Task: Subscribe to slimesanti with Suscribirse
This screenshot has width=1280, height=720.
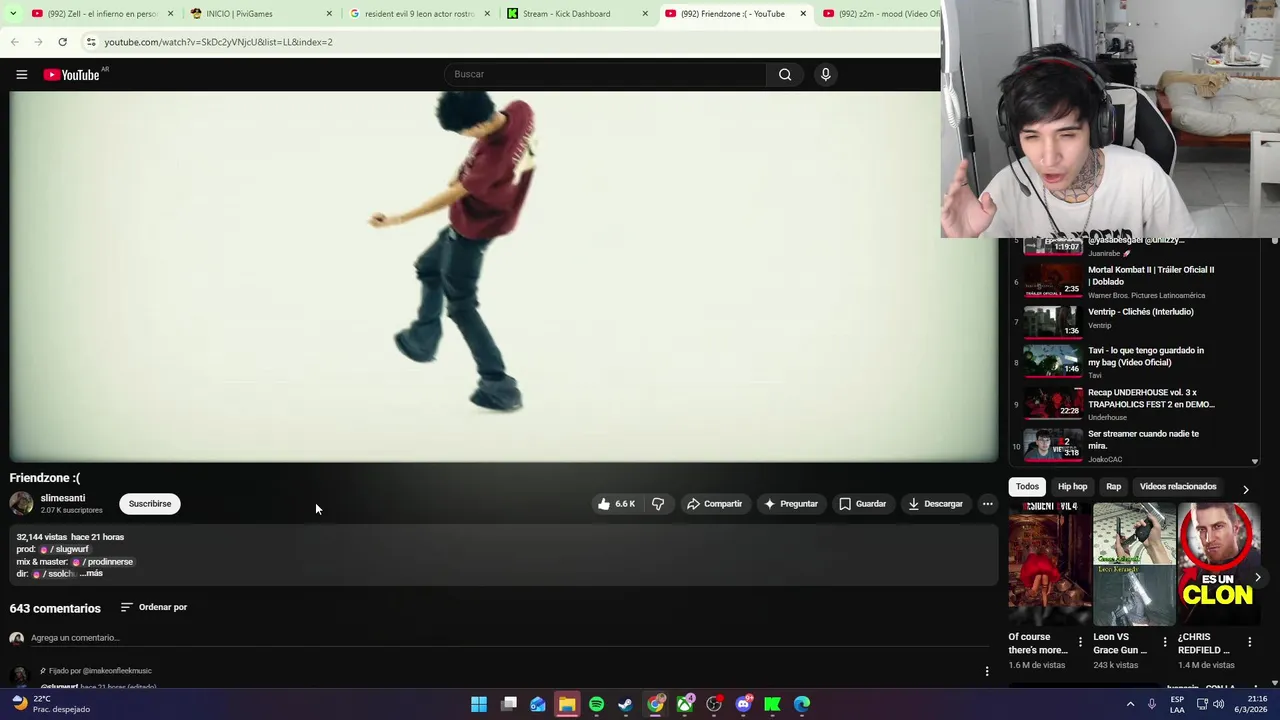Action: [150, 504]
